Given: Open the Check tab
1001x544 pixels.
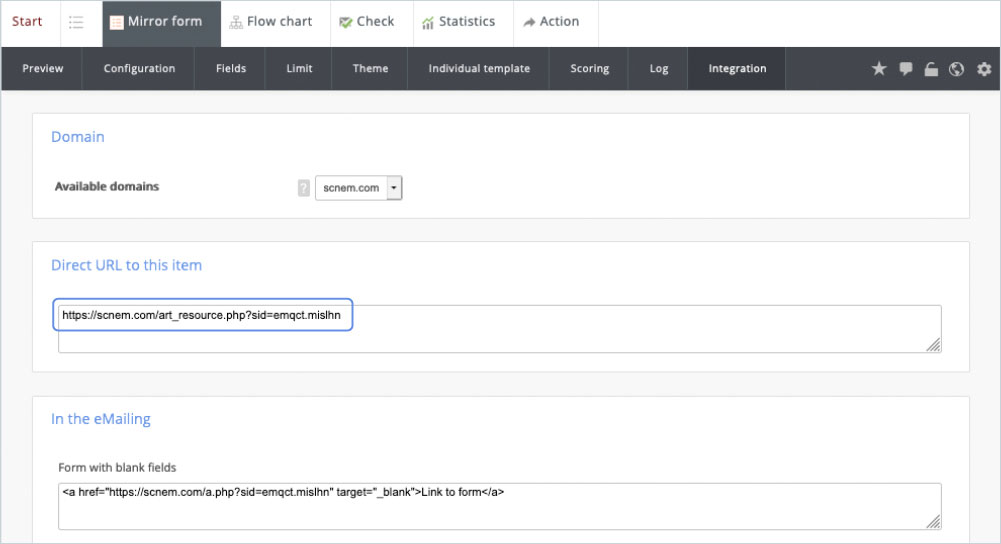Looking at the screenshot, I should click(x=366, y=22).
